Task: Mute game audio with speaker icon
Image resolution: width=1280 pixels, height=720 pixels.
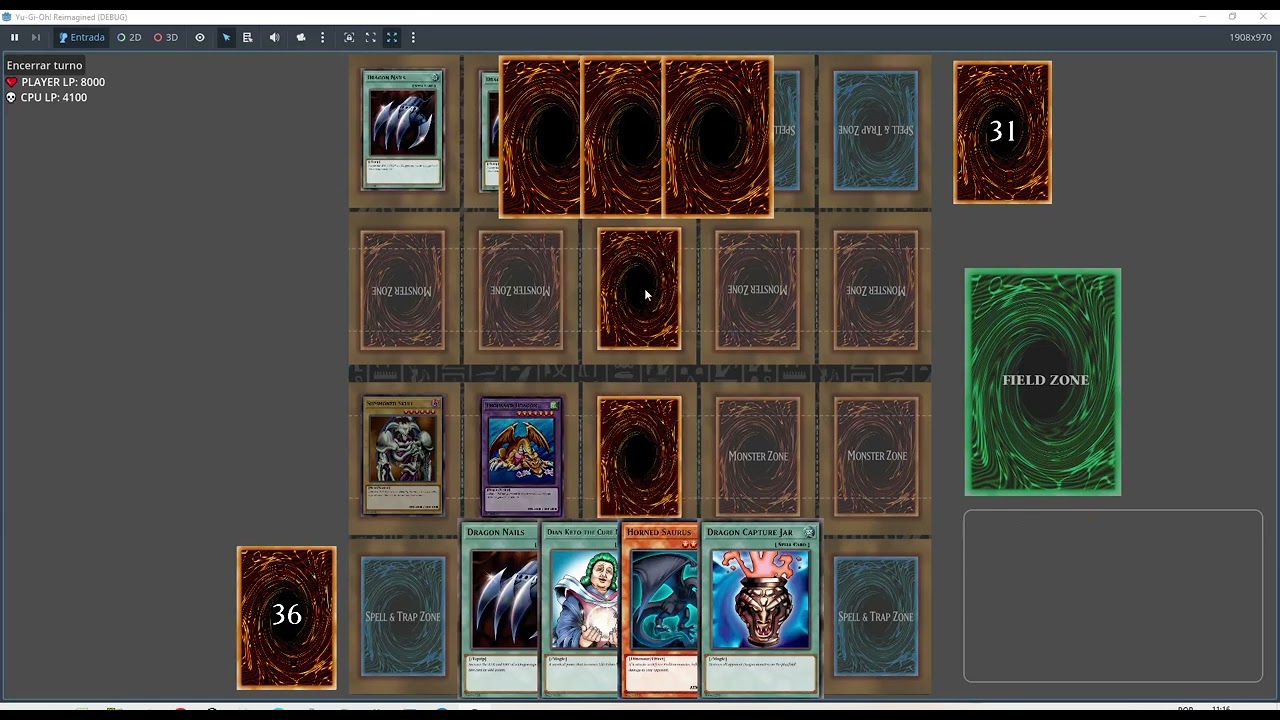Action: (274, 37)
